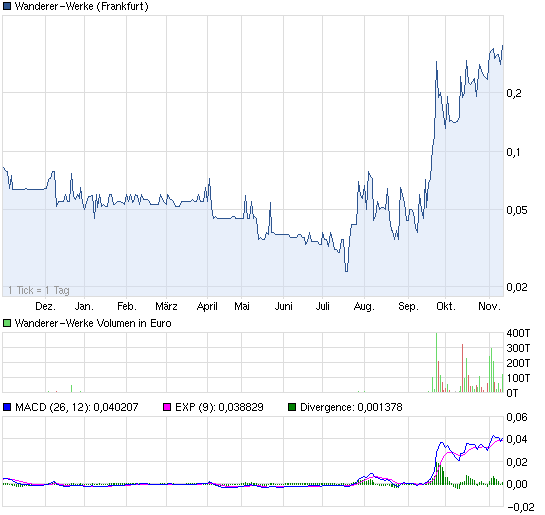Click the '0,00' MACD axis value
545x515 pixels.
pyautogui.click(x=517, y=484)
